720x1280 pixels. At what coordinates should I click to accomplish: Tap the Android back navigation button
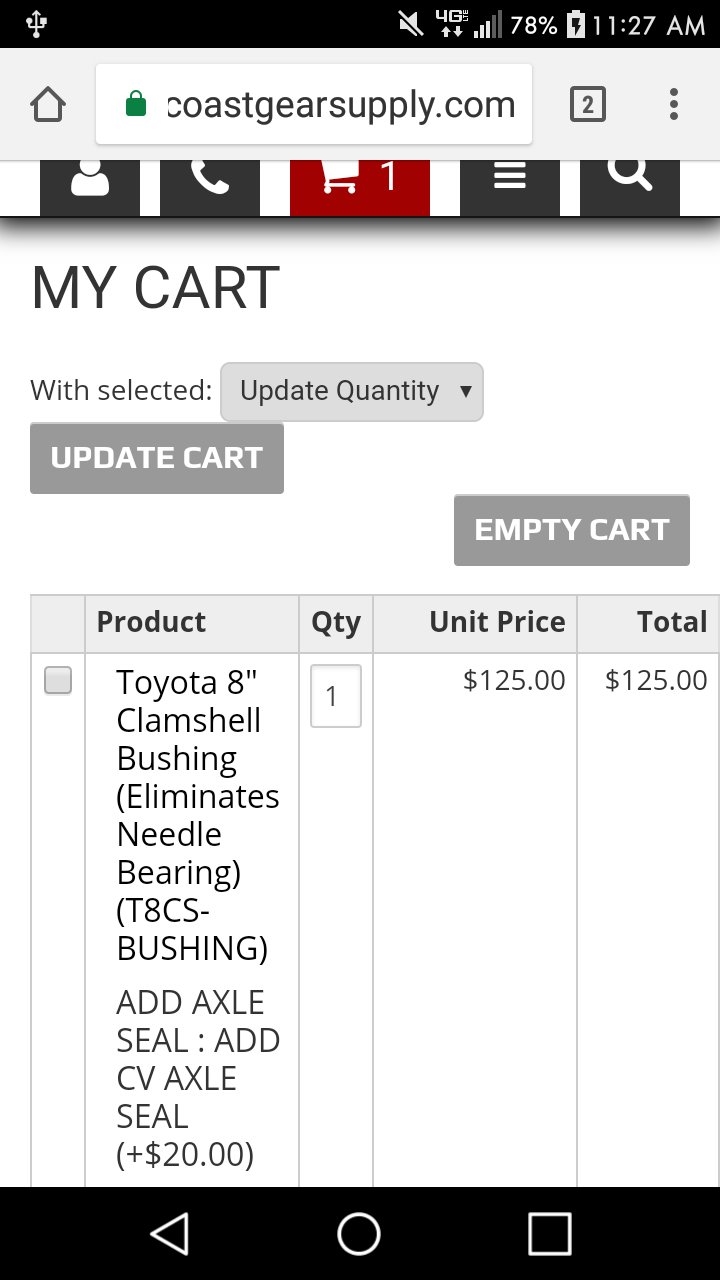tap(170, 1233)
